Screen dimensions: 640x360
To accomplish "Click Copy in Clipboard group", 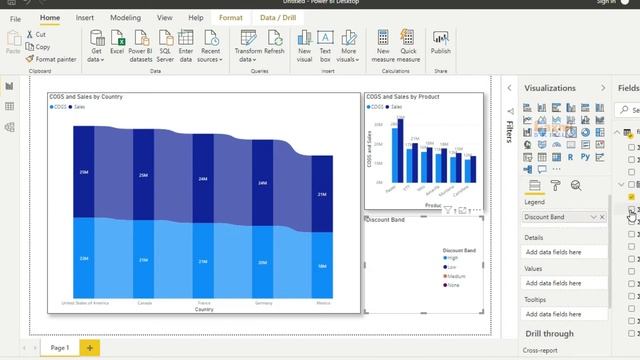I will click(38, 47).
